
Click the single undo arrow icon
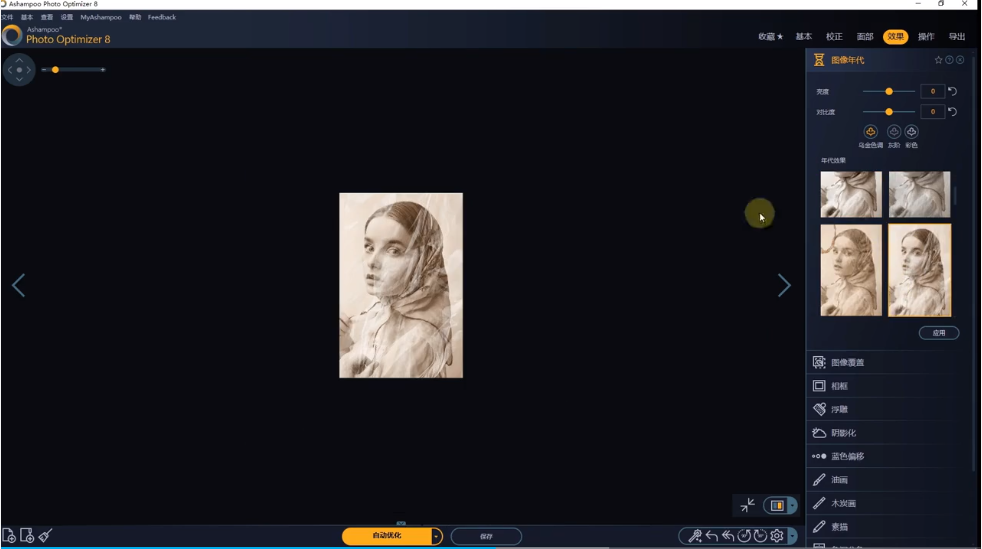pos(711,536)
